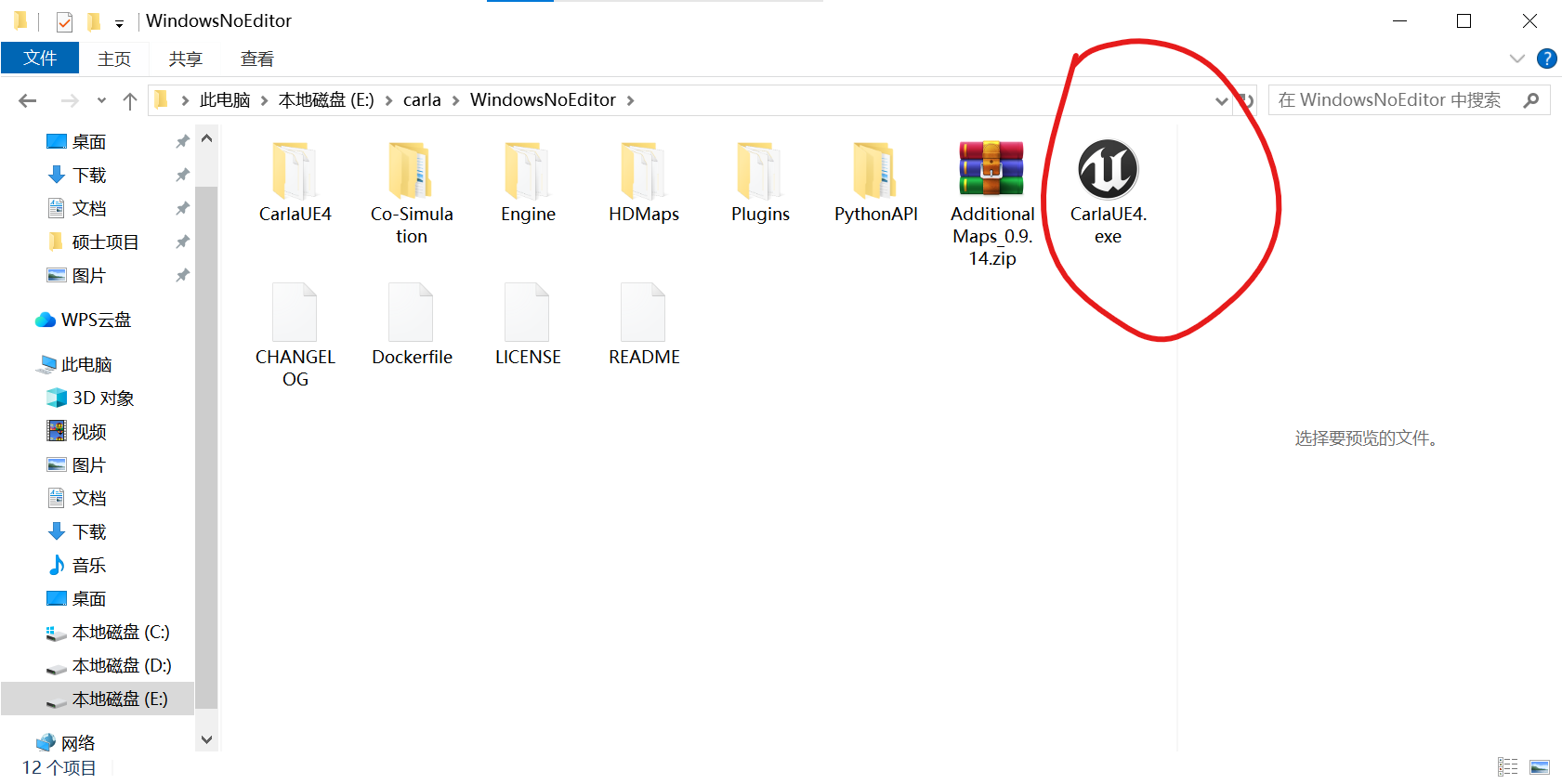The height and width of the screenshot is (784, 1562).
Task: Open the 共享 ribbon tab
Action: pyautogui.click(x=186, y=59)
